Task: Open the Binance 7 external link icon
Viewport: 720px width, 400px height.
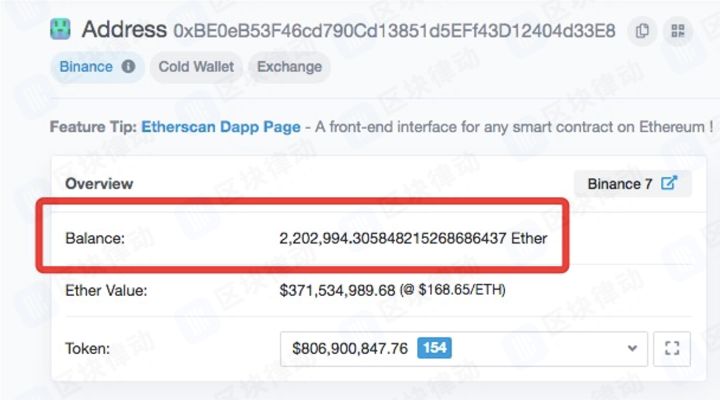Action: point(669,183)
